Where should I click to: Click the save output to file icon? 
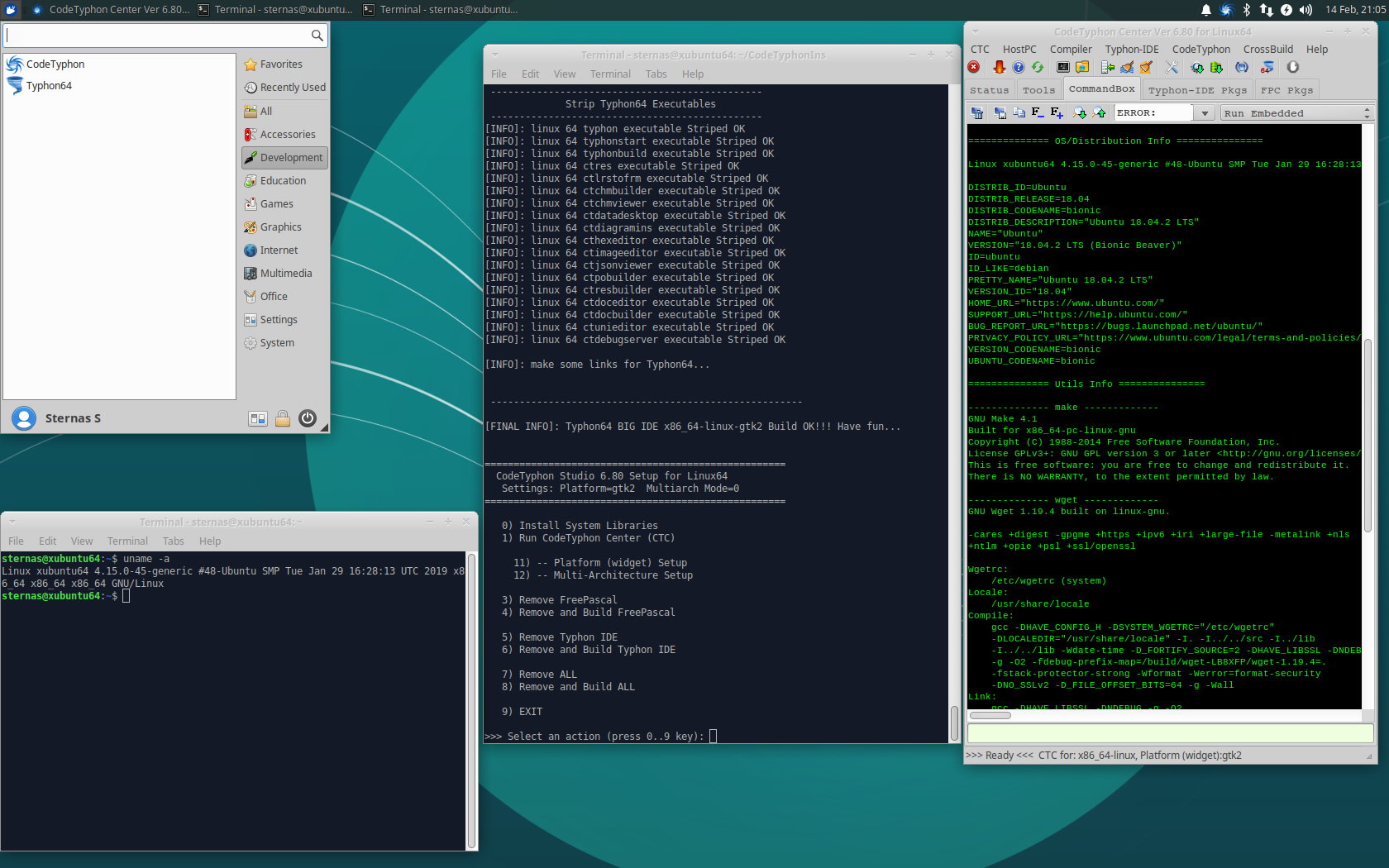coord(1000,112)
